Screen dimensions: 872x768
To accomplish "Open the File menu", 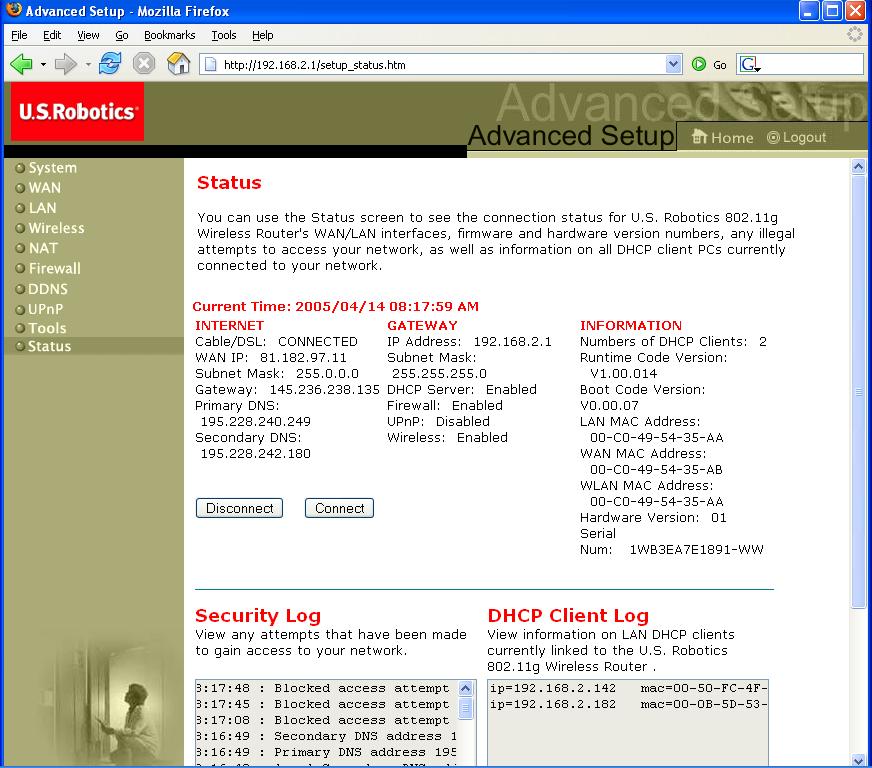I will [19, 35].
